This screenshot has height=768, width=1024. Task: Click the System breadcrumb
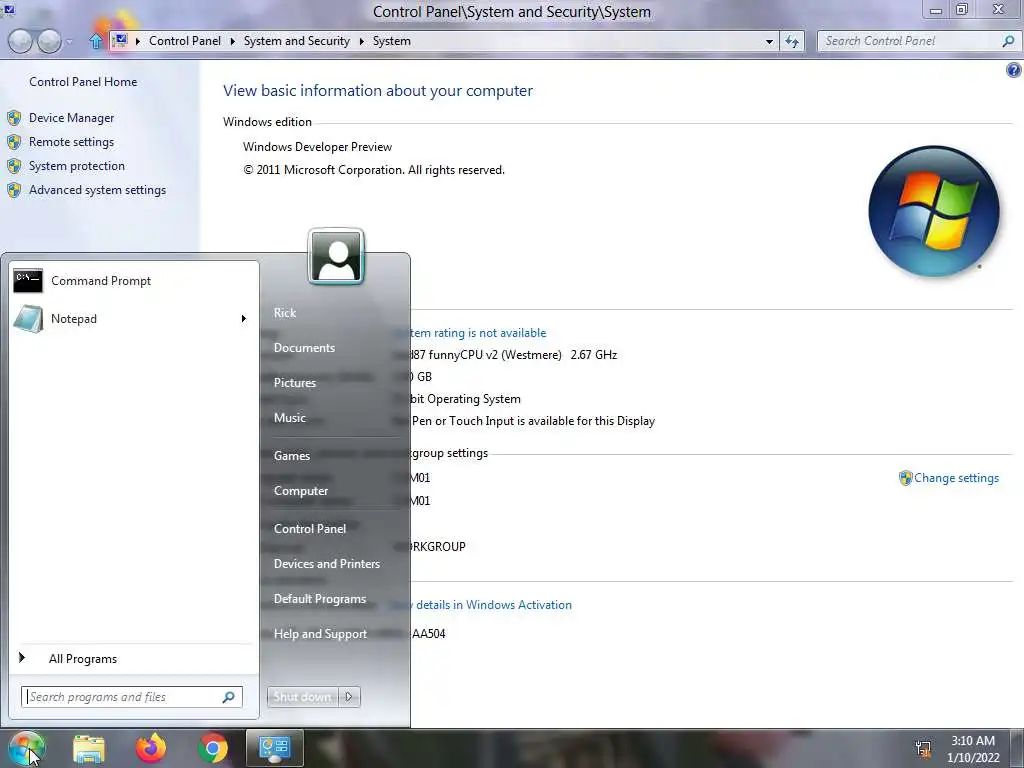pos(392,41)
